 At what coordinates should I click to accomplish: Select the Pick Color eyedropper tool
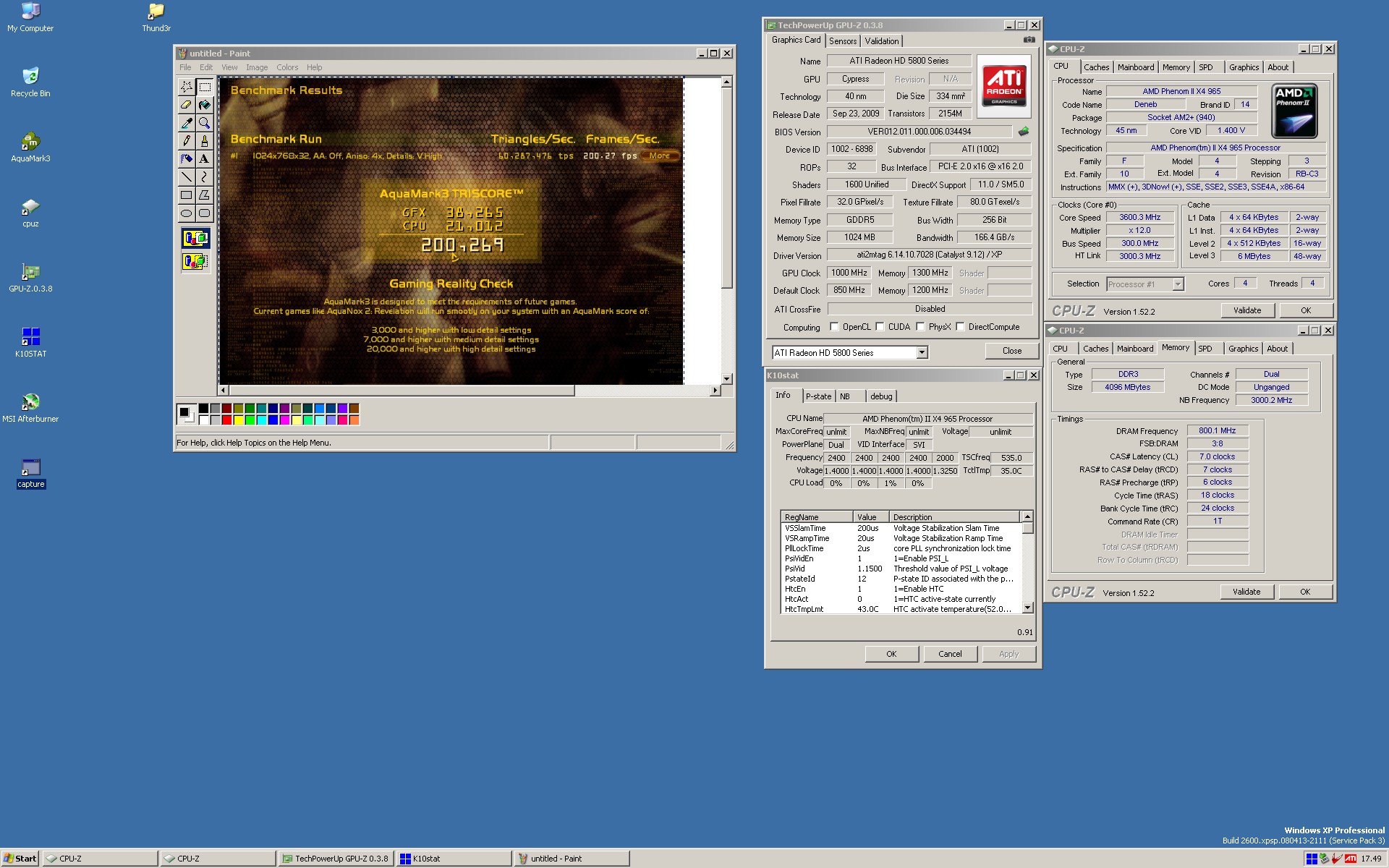point(187,123)
